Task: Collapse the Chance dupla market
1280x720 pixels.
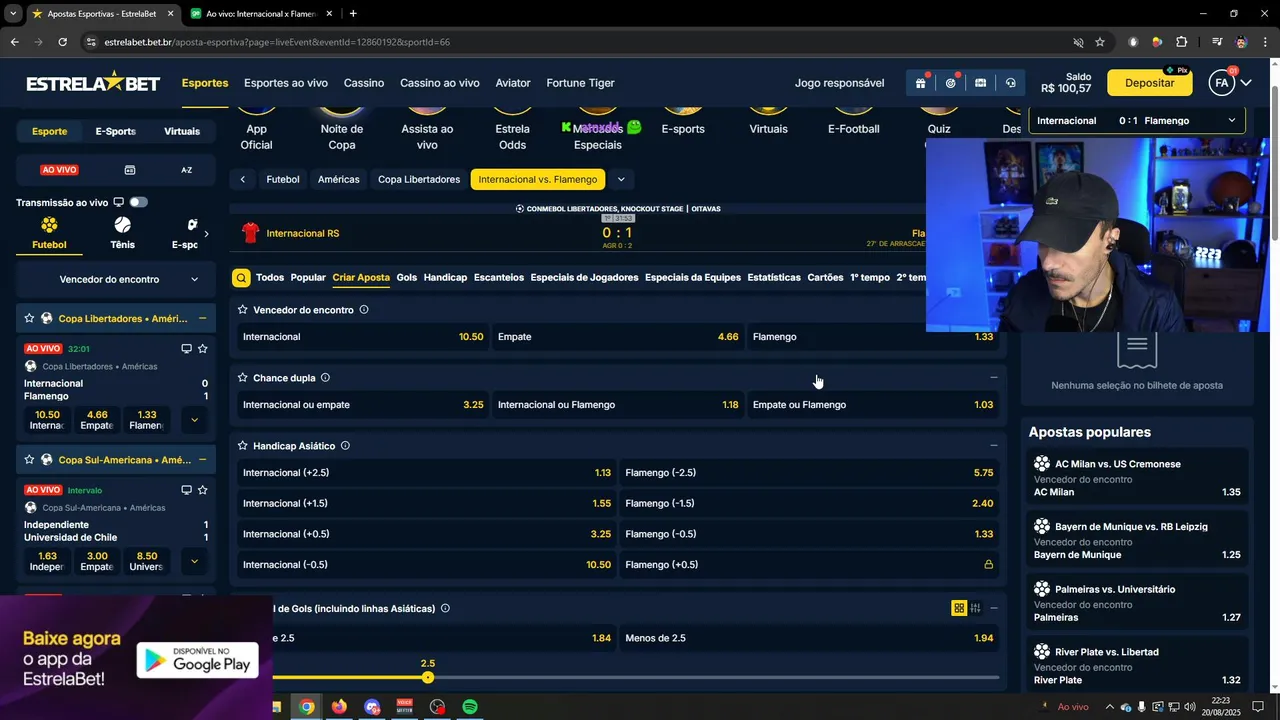Action: click(x=993, y=378)
